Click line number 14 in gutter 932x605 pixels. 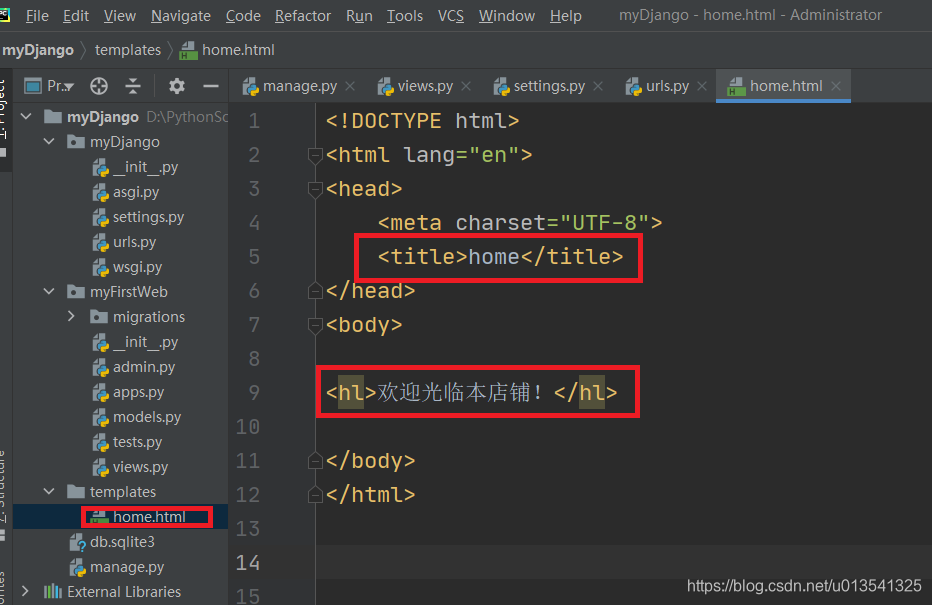click(248, 562)
